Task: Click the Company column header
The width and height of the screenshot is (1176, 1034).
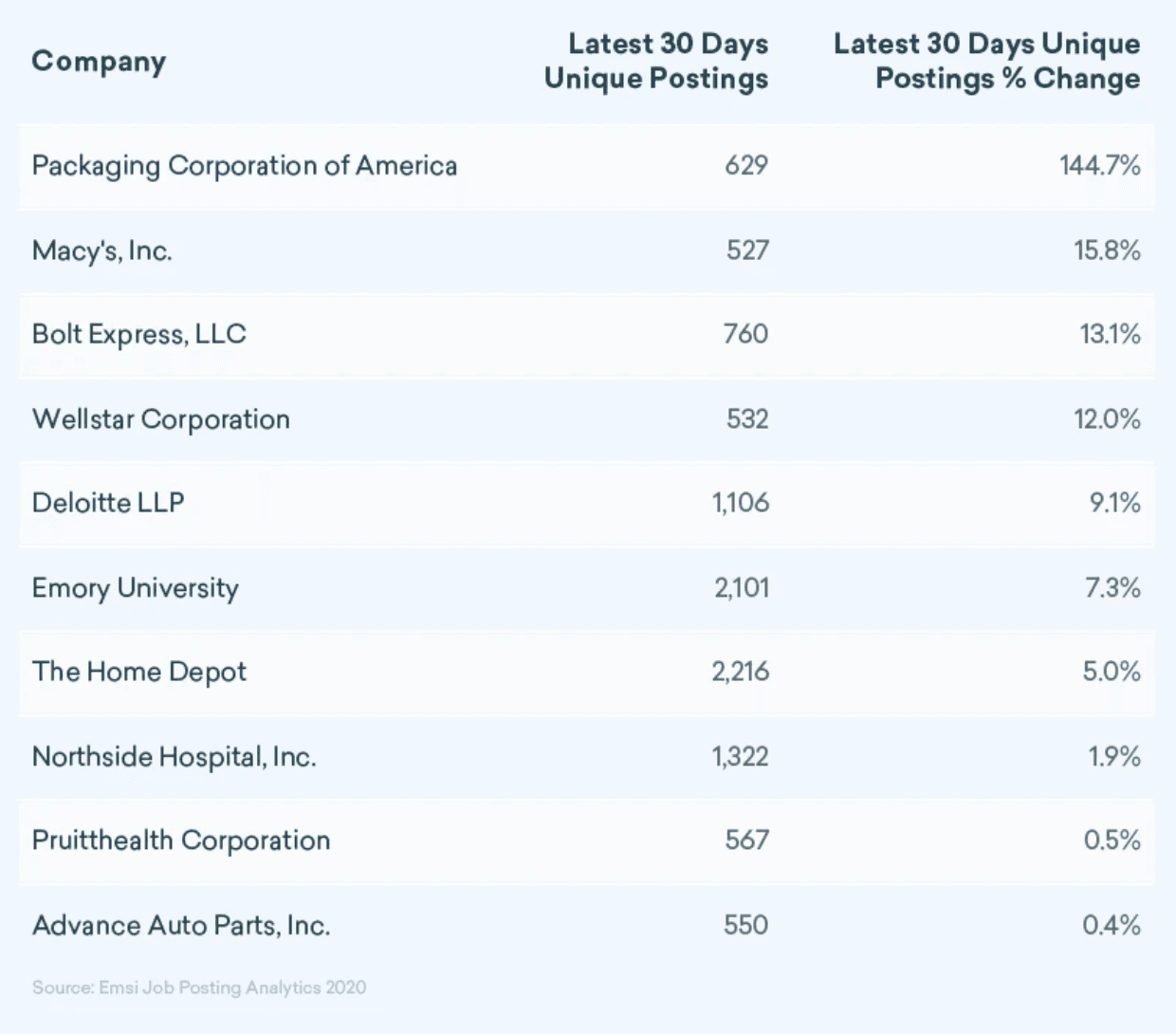Action: click(x=99, y=62)
